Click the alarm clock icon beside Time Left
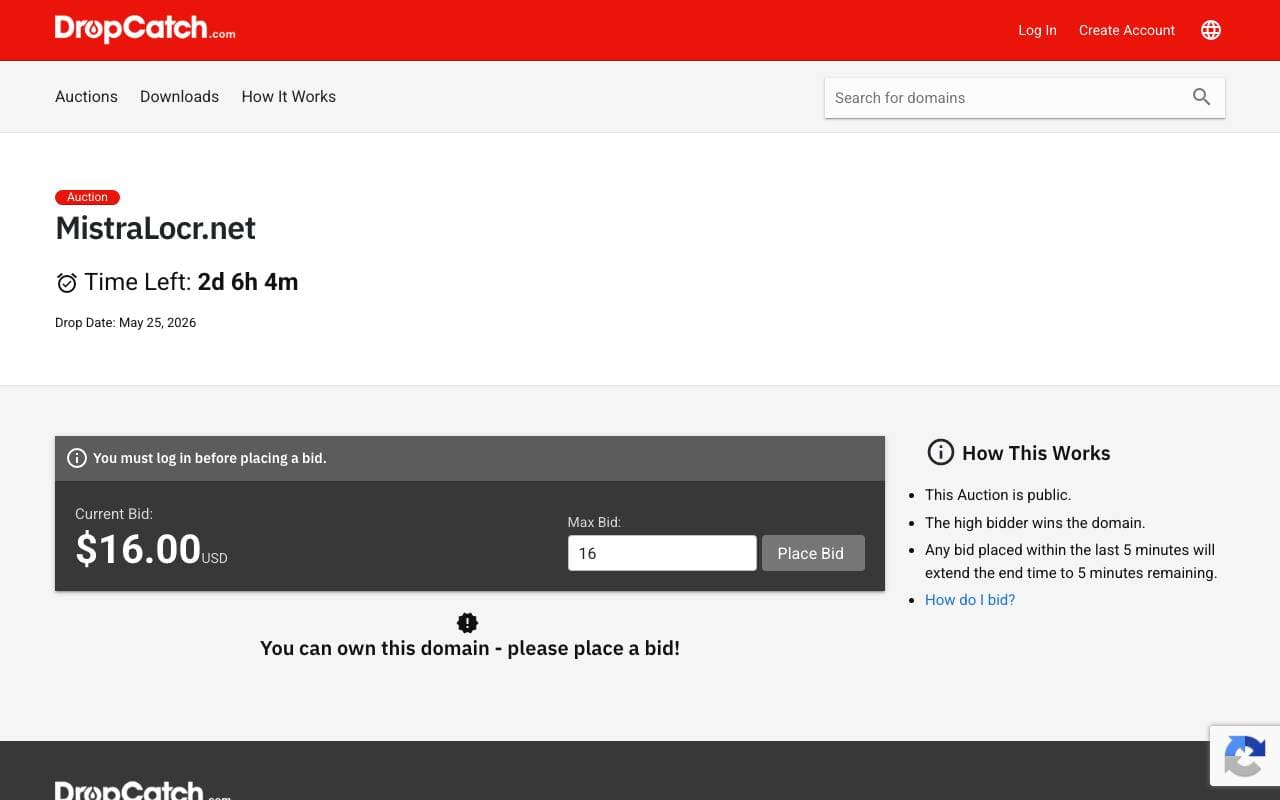This screenshot has width=1280, height=800. click(x=67, y=283)
